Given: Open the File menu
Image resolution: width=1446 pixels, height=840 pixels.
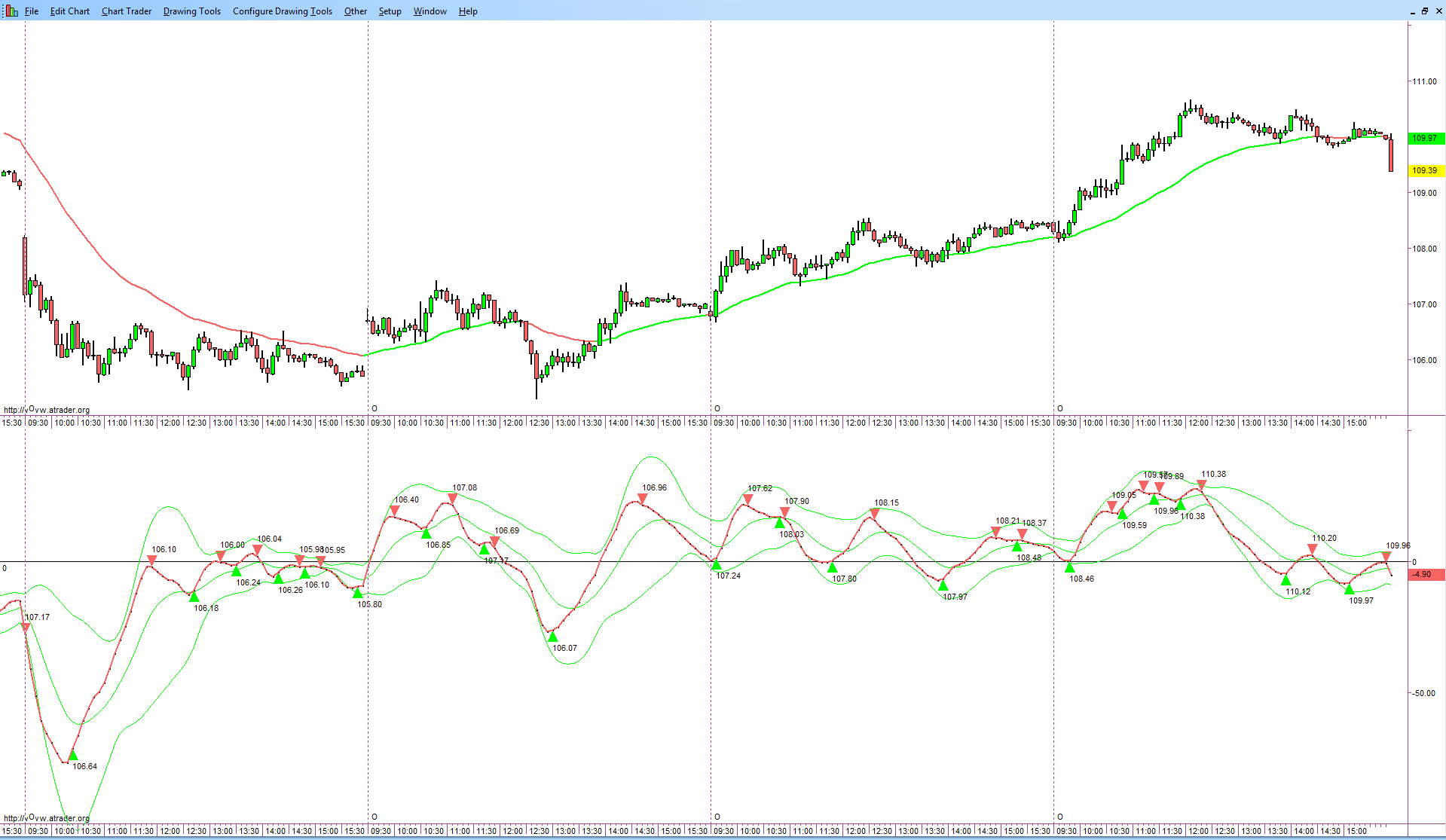Looking at the screenshot, I should click(32, 11).
